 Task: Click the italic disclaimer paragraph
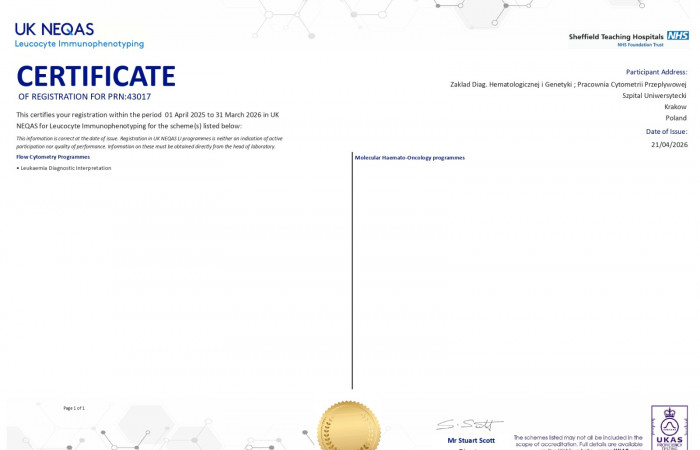click(149, 142)
